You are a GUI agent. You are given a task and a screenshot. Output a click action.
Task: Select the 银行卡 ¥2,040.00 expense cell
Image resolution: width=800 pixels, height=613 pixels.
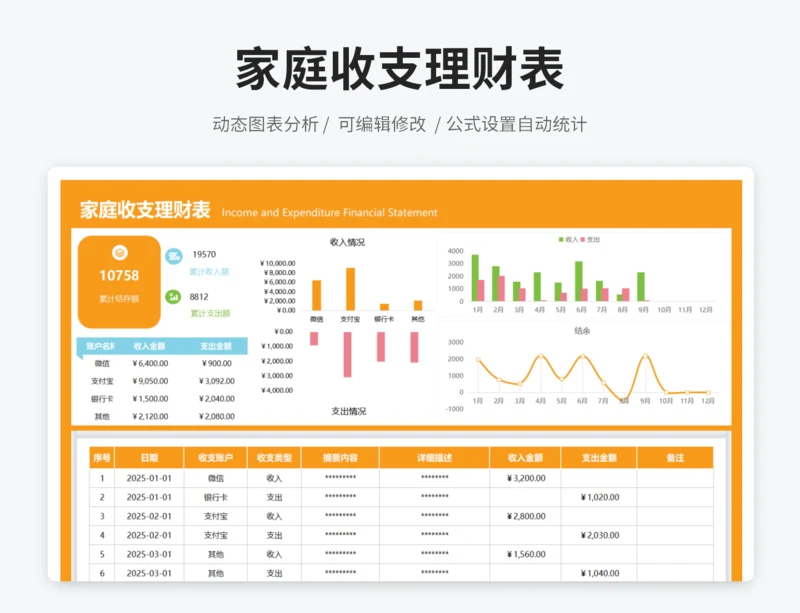click(x=217, y=399)
